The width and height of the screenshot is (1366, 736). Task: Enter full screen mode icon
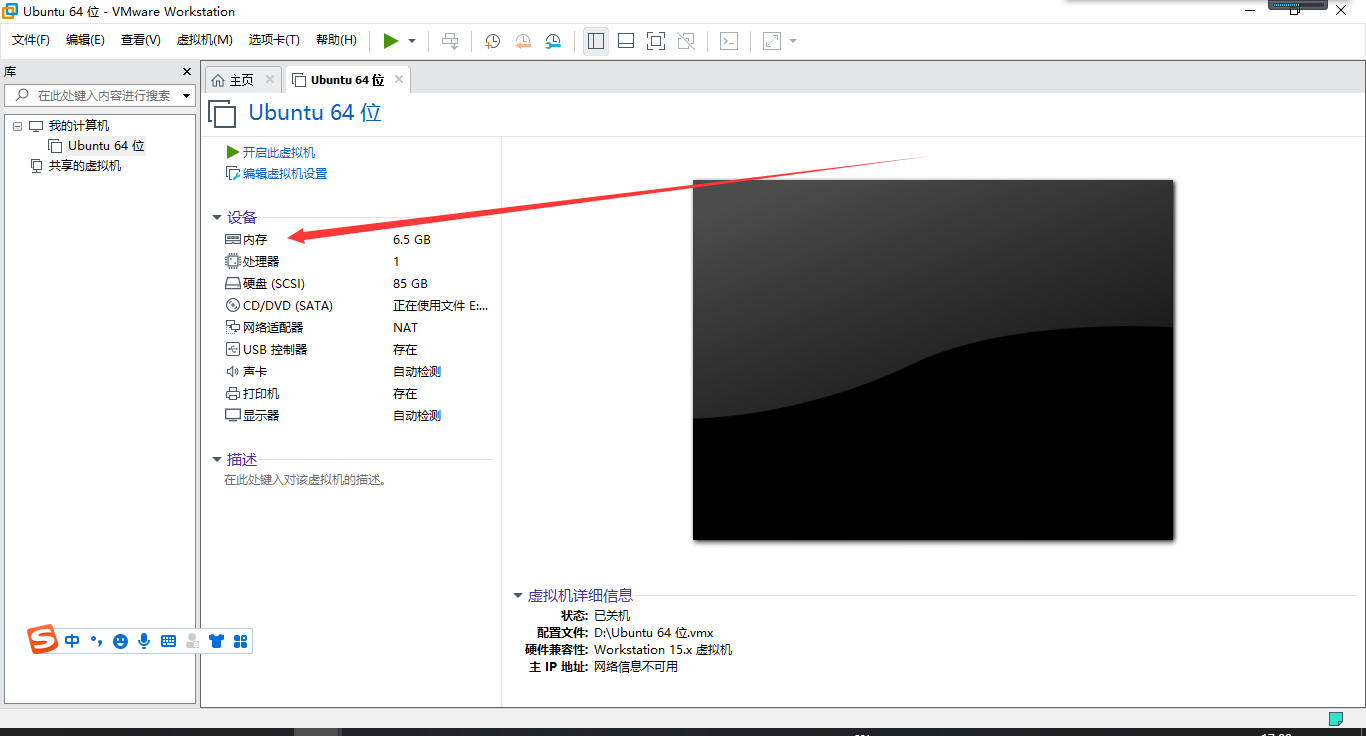click(656, 41)
